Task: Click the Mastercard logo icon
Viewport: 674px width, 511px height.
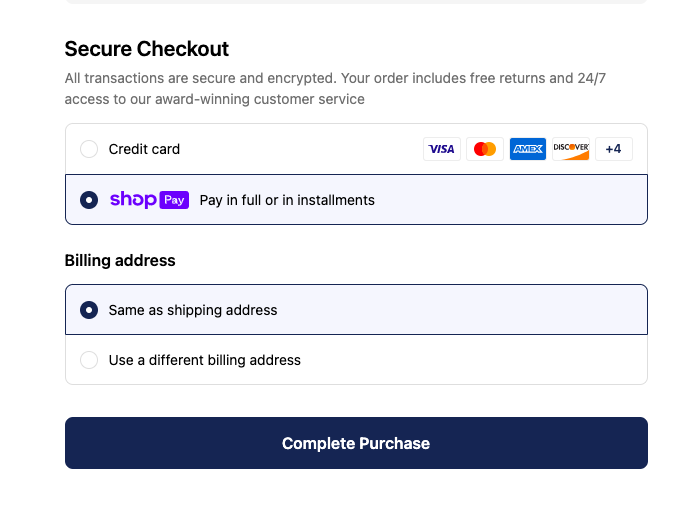Action: [485, 149]
